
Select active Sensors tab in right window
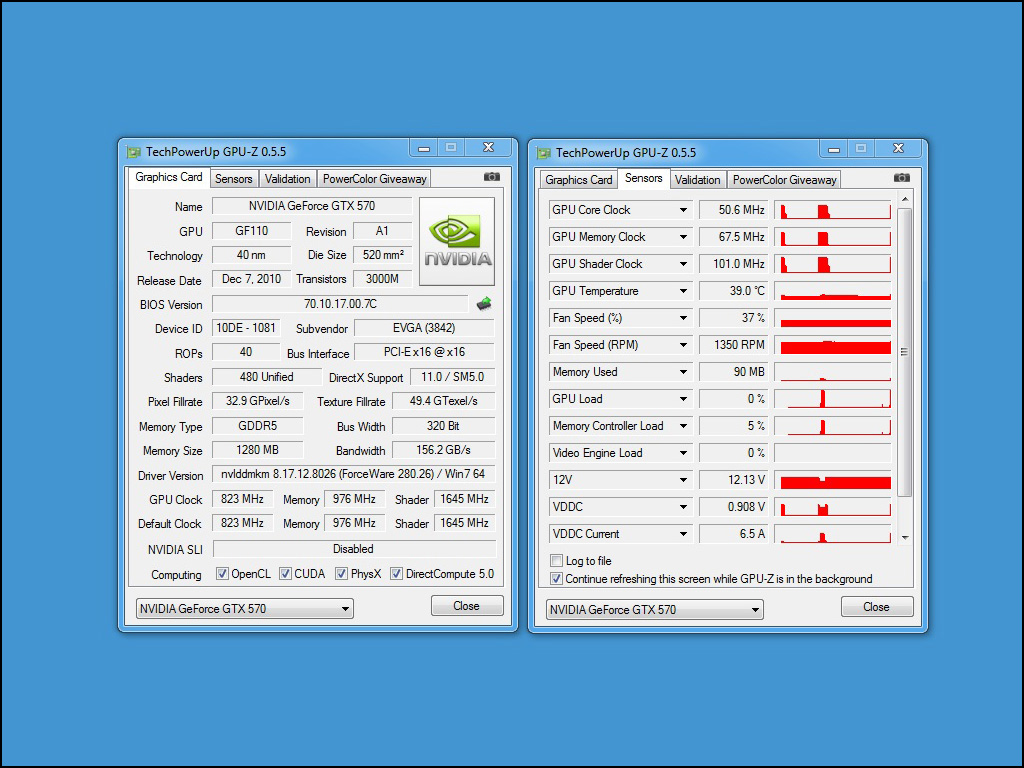(x=643, y=178)
